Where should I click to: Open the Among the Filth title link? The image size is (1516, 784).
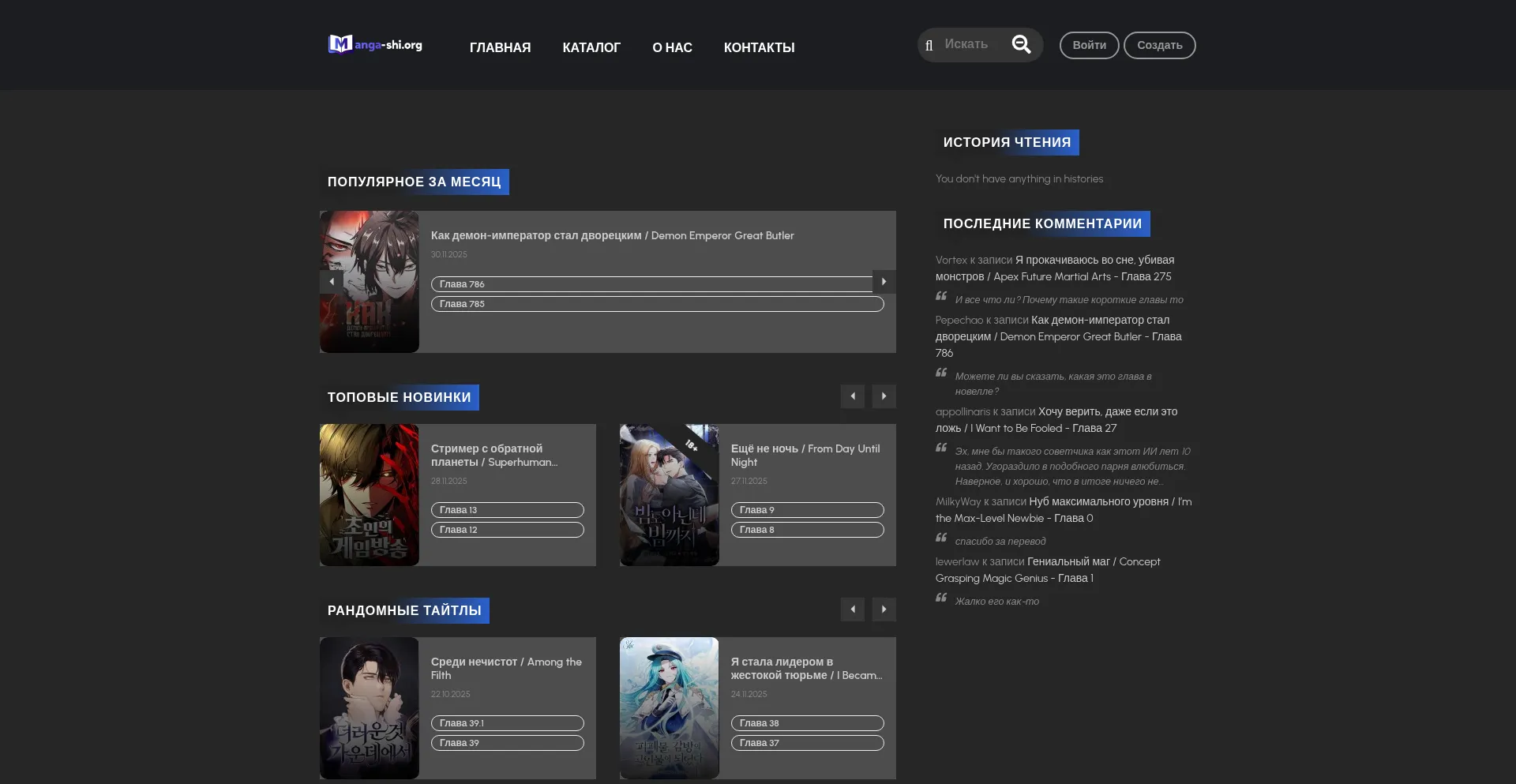(506, 668)
